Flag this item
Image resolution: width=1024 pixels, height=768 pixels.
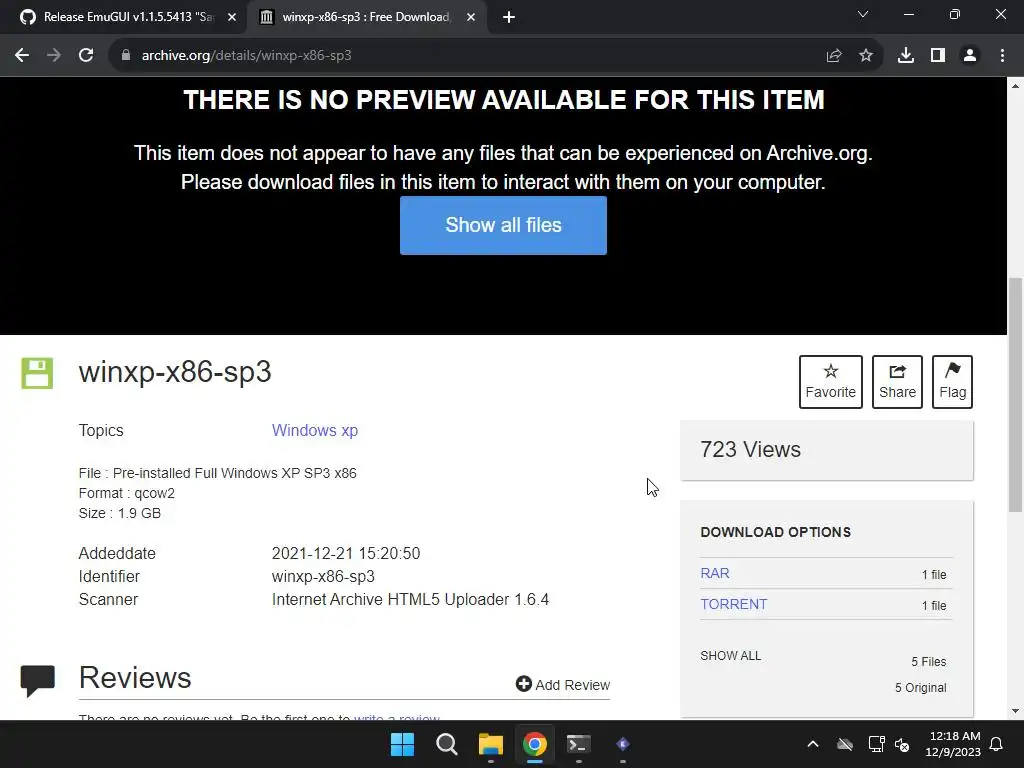[952, 382]
